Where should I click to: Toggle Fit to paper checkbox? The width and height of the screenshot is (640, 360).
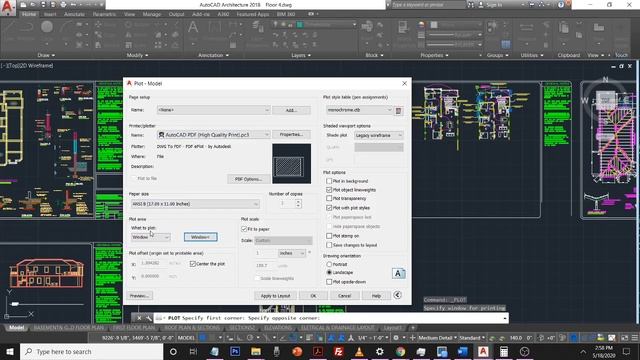(x=244, y=229)
